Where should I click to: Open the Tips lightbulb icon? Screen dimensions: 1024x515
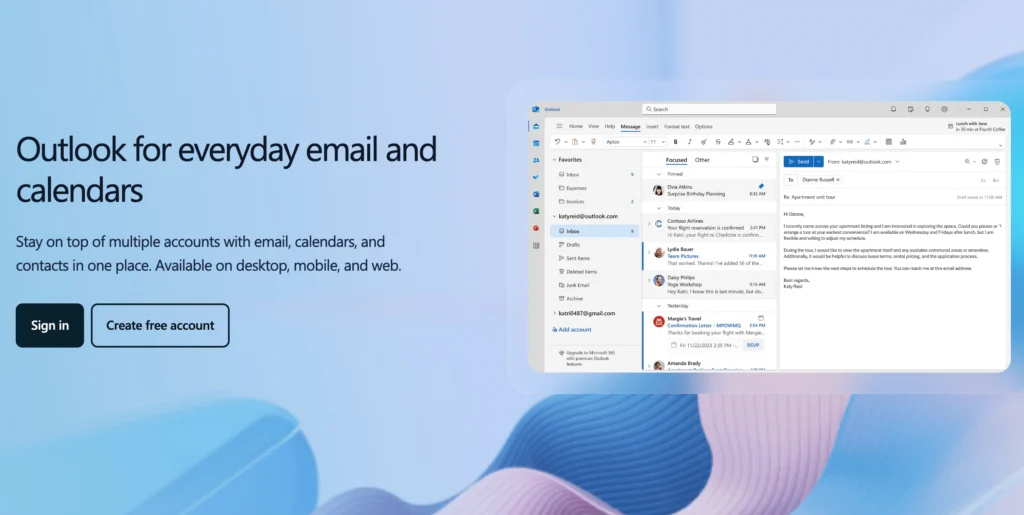[x=927, y=109]
